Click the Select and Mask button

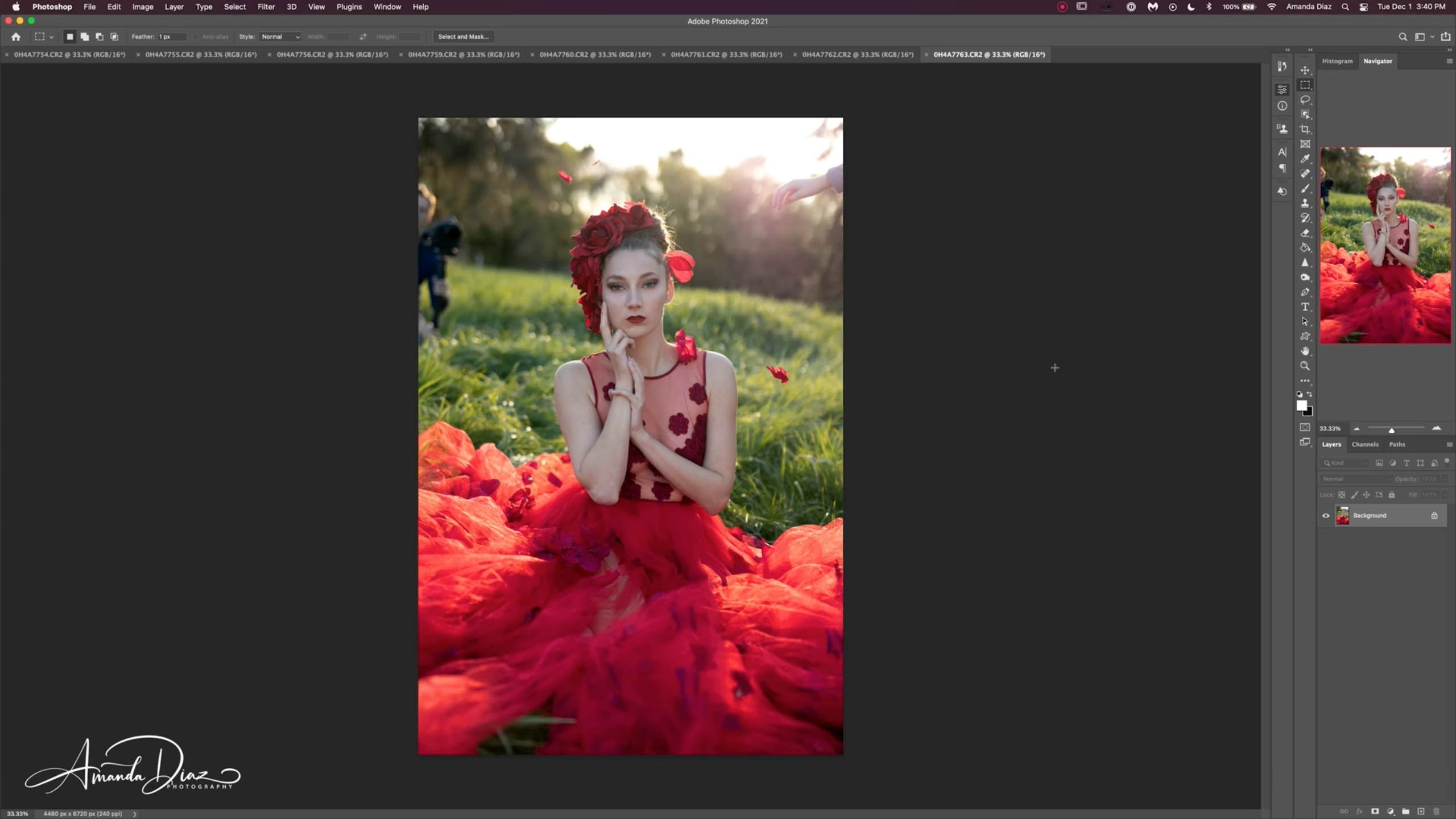(463, 36)
